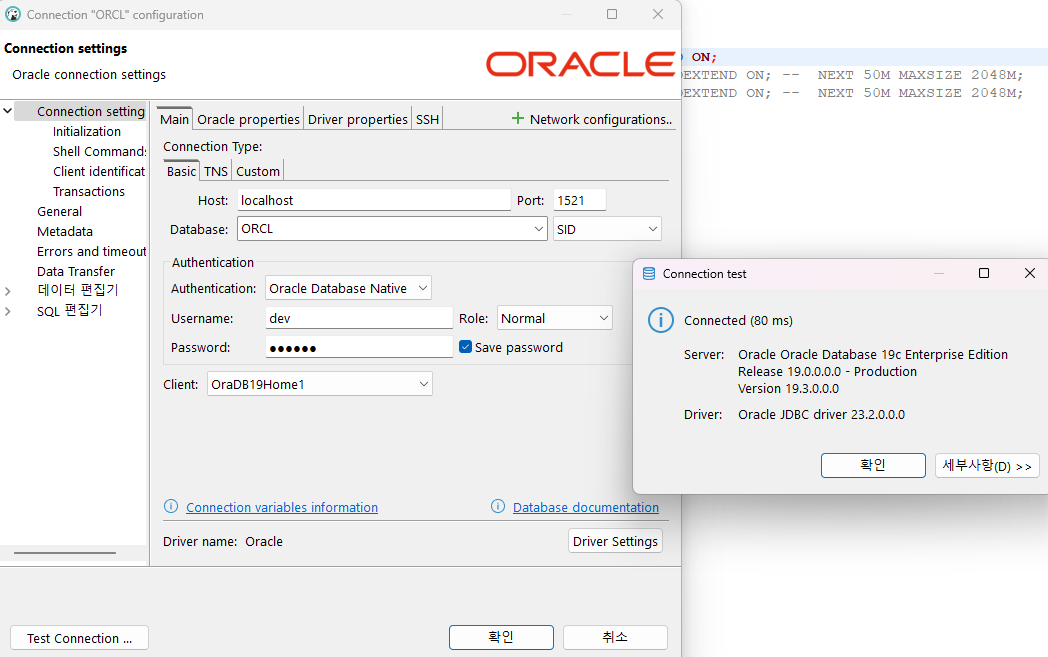Click the Username field containing dev

coord(359,318)
